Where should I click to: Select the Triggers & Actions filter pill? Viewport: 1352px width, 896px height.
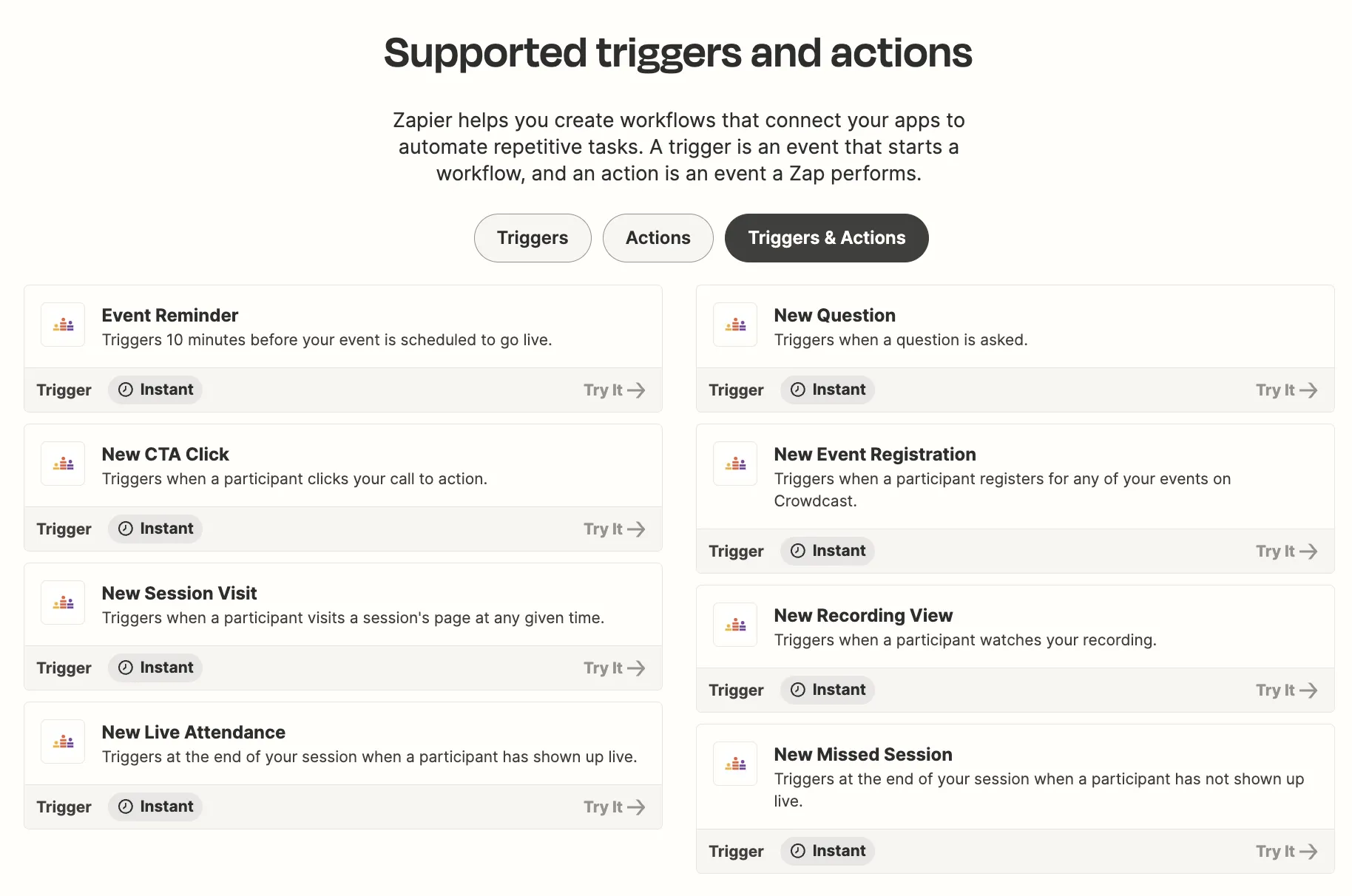click(826, 237)
